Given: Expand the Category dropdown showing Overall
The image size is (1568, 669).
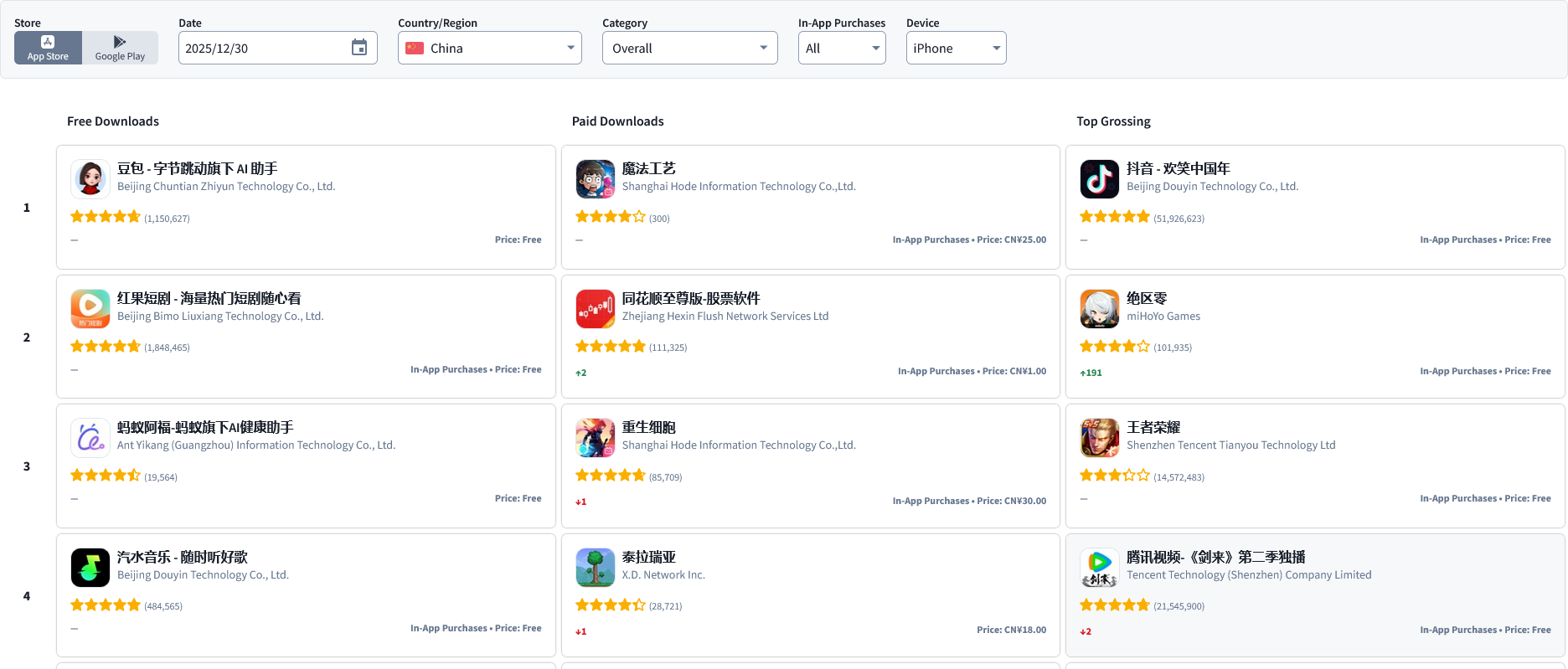Looking at the screenshot, I should point(690,48).
